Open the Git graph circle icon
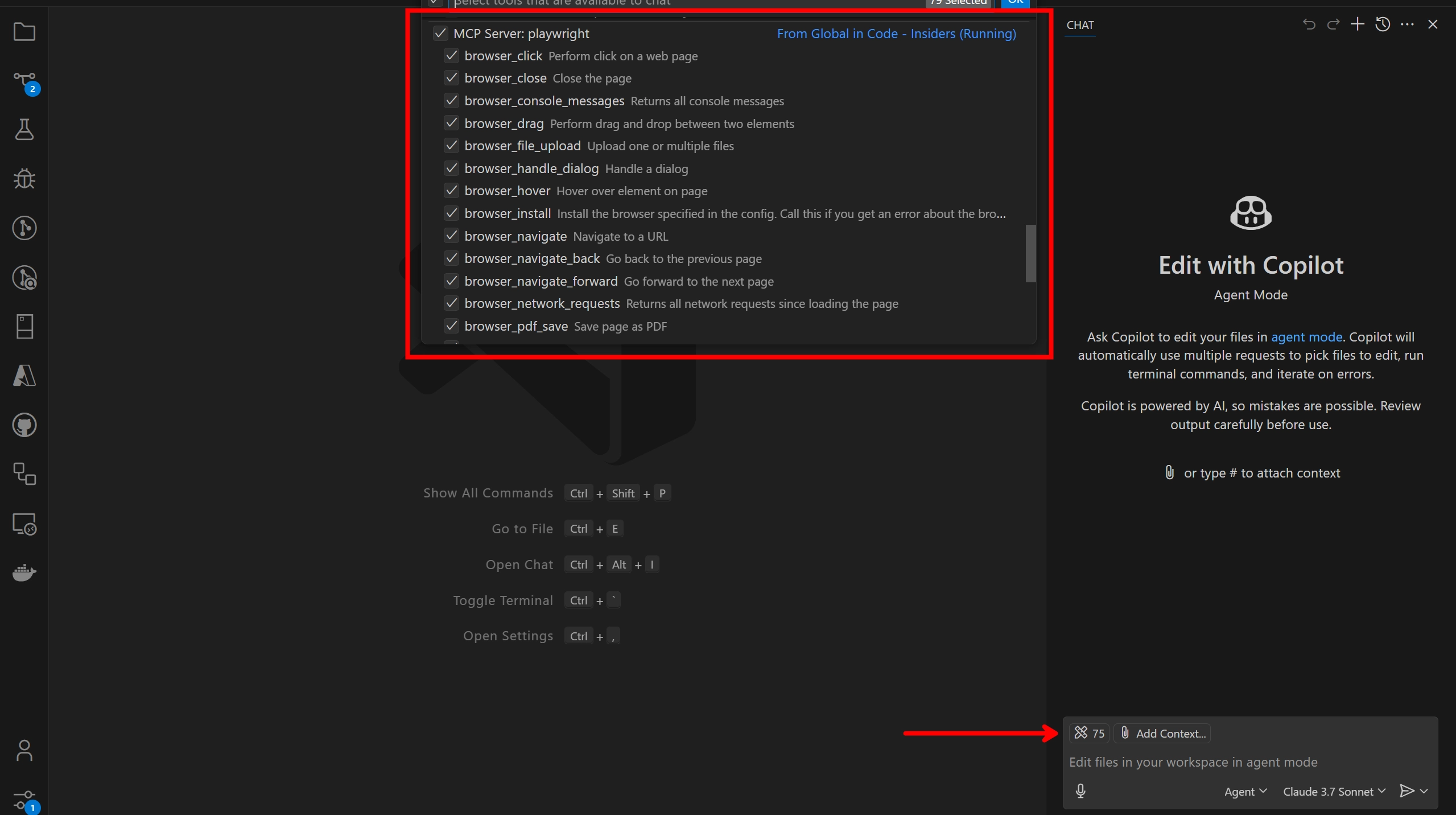 pyautogui.click(x=24, y=228)
